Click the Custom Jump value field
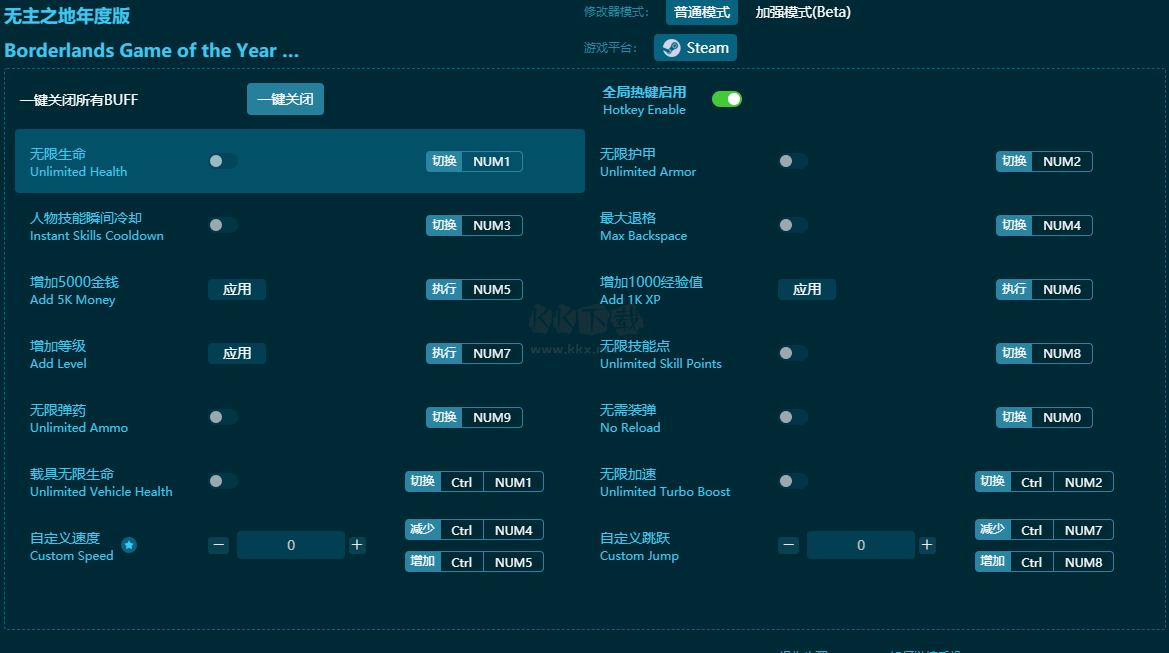Viewport: 1169px width, 653px height. pyautogui.click(x=860, y=545)
